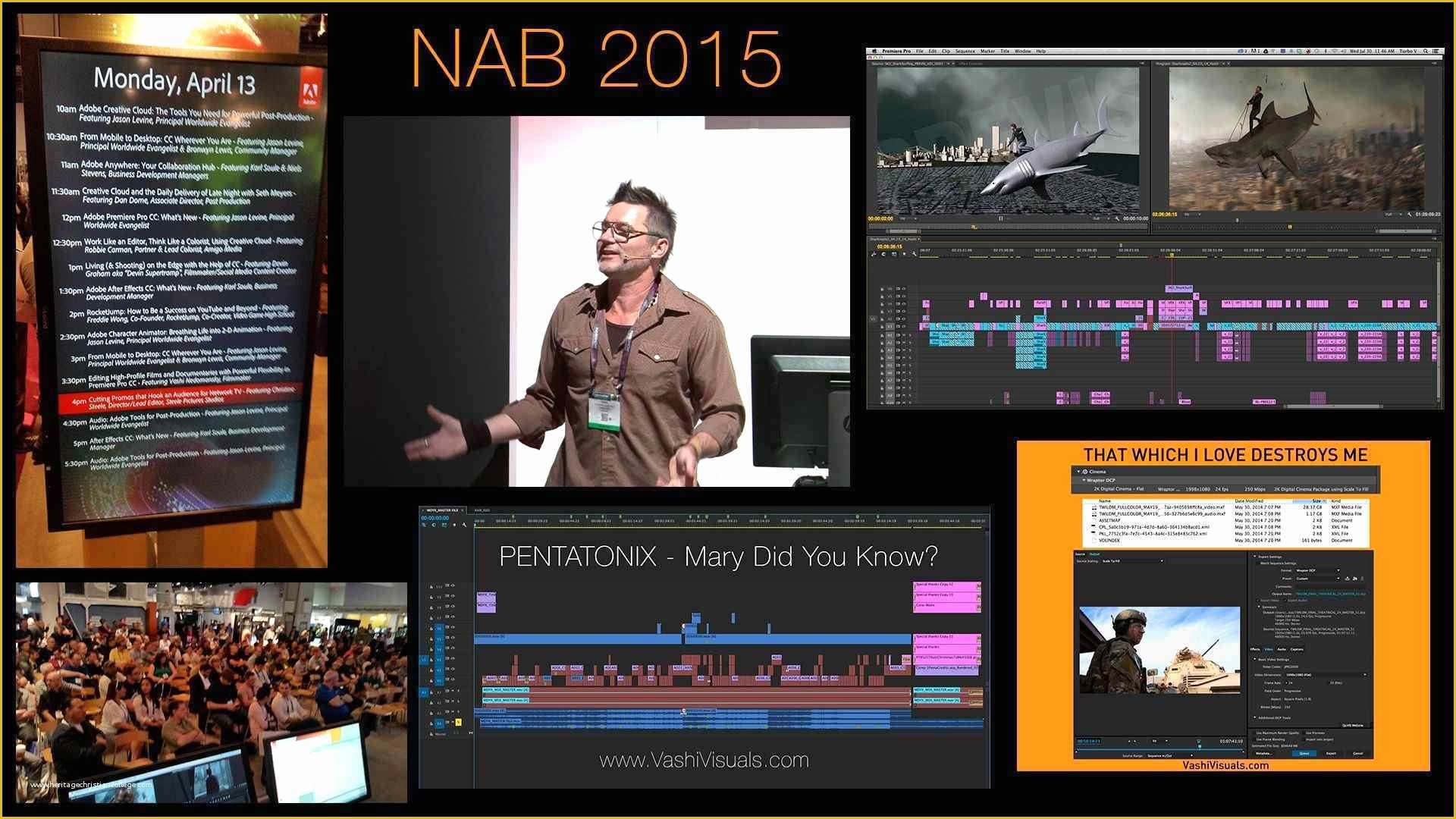
Task: Select the VOLINDEX file row
Action: coord(1227,540)
